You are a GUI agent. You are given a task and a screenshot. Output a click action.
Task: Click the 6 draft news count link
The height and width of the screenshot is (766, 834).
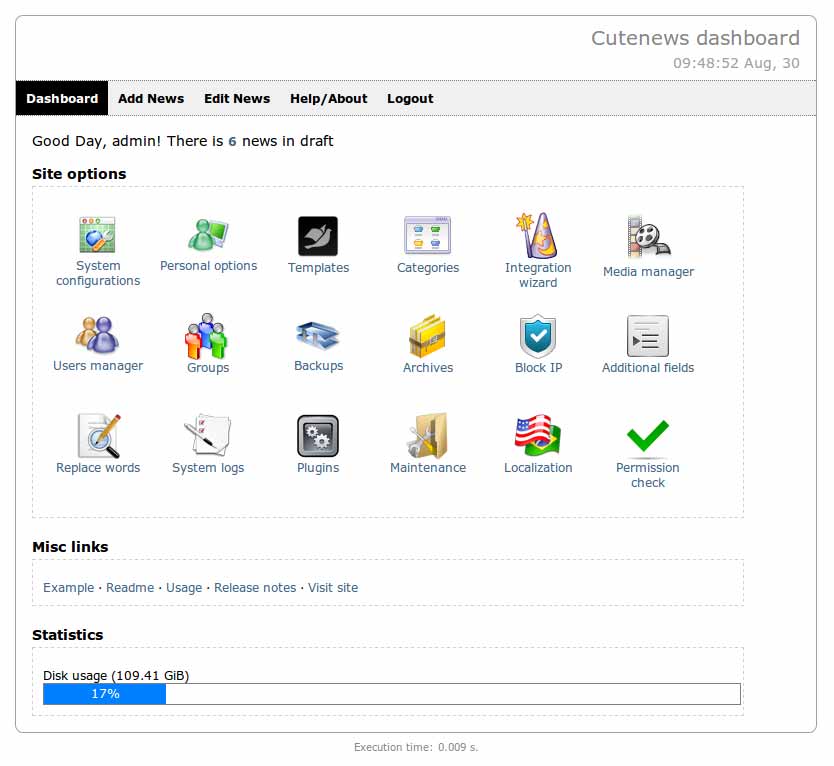pos(232,141)
